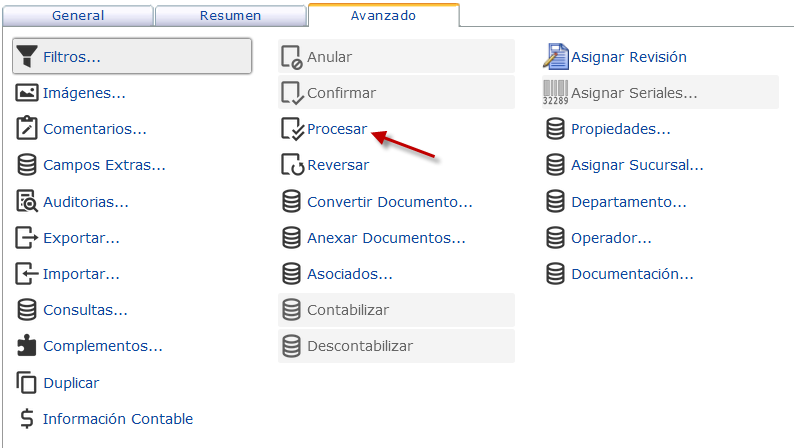Select the Avanzado tab
The width and height of the screenshot is (794, 448).
383,15
